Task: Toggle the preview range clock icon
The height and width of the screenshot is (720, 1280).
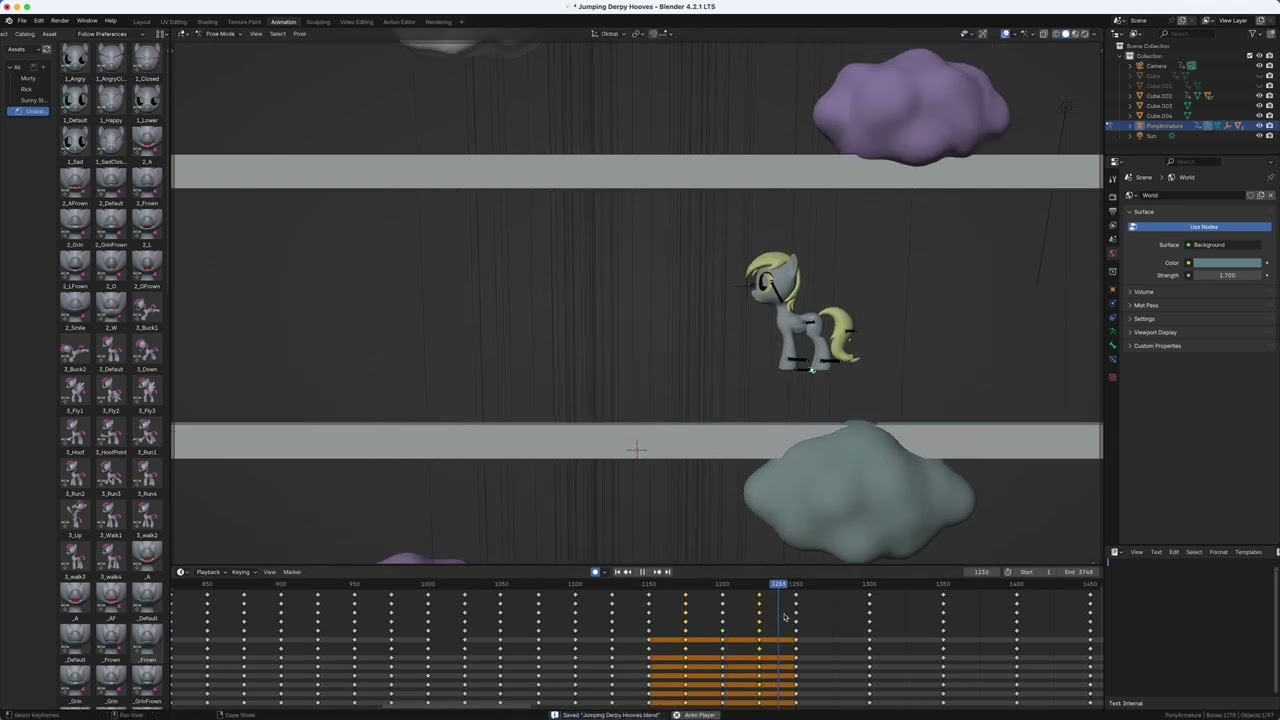Action: 1008,572
